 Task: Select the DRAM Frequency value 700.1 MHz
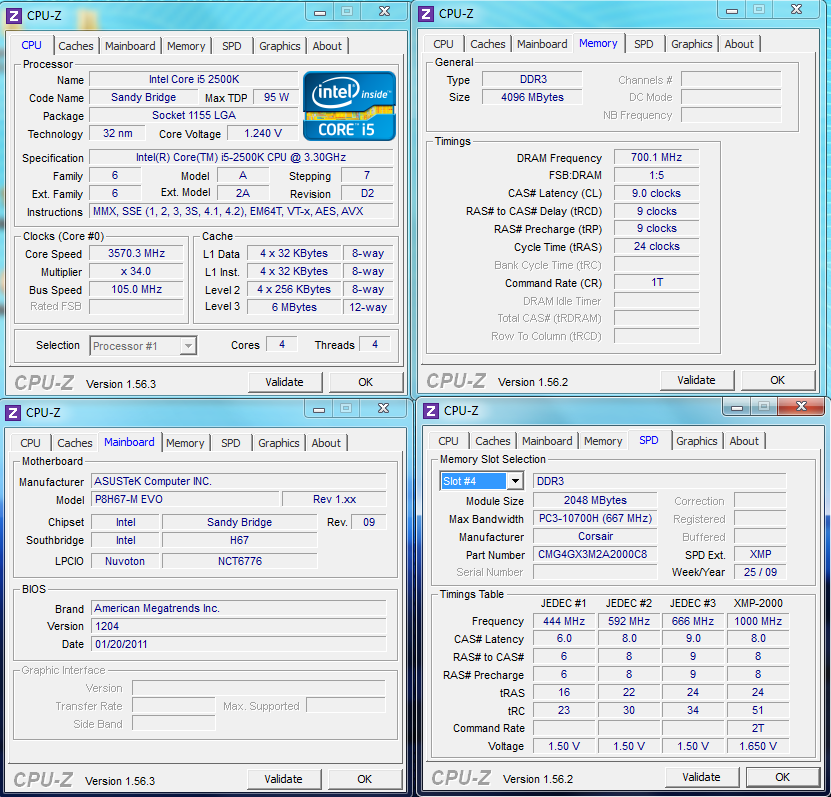pyautogui.click(x=656, y=157)
